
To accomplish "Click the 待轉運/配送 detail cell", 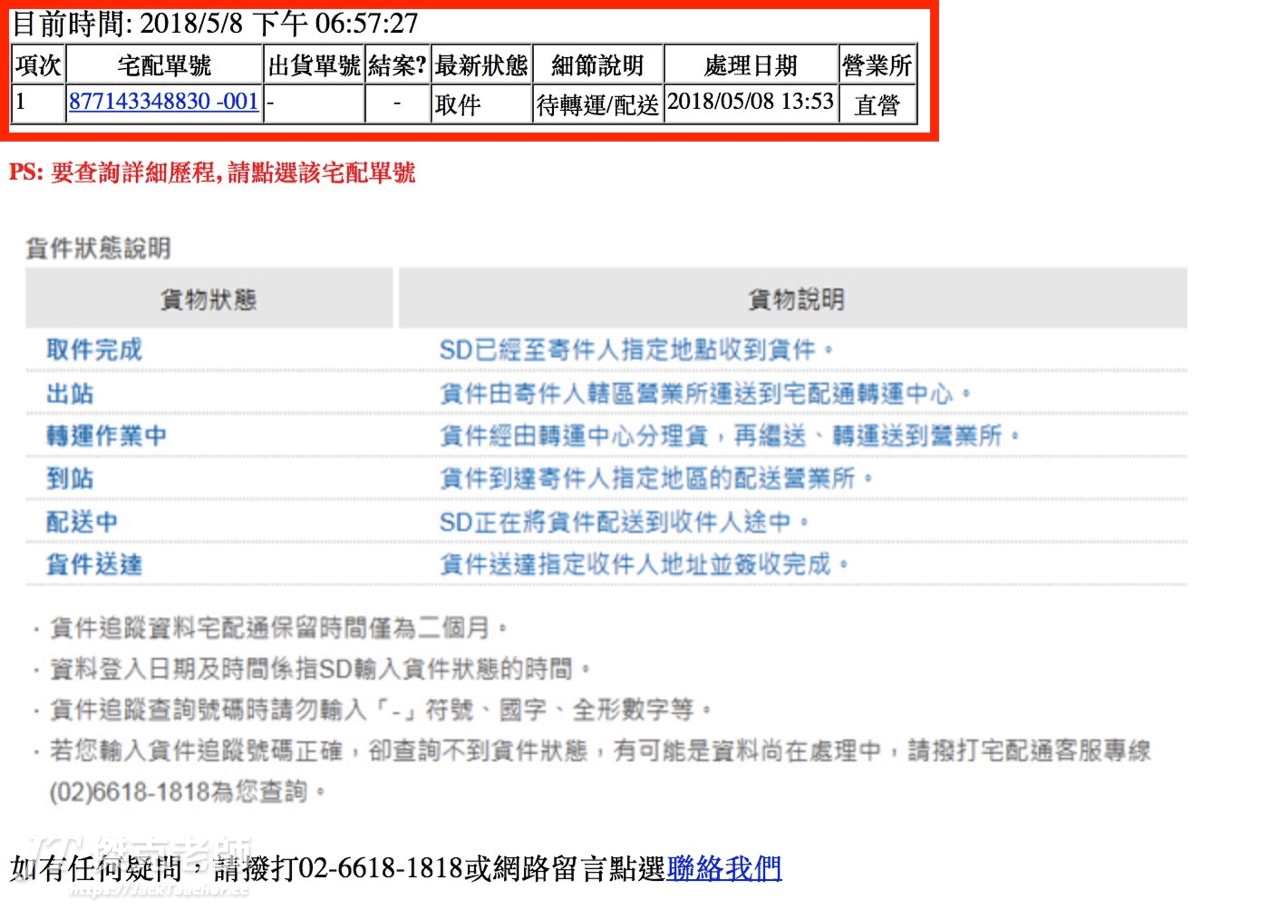I will (x=598, y=105).
